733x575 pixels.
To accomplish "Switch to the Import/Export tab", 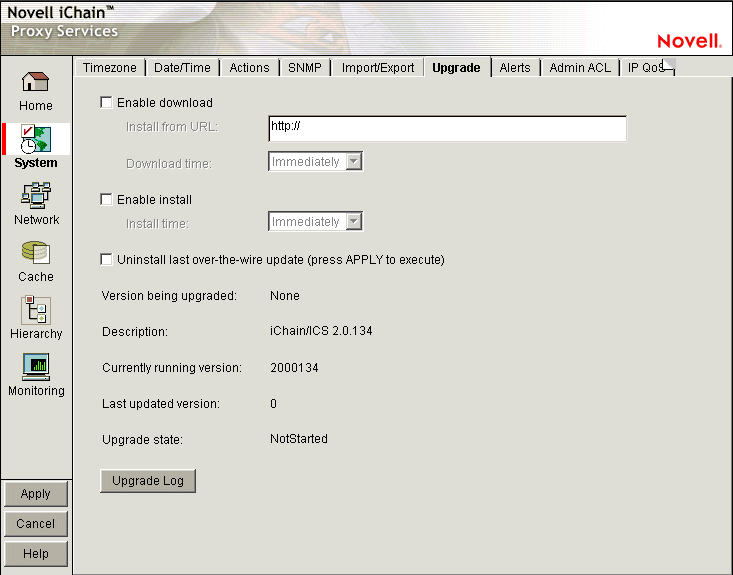I will [x=378, y=68].
